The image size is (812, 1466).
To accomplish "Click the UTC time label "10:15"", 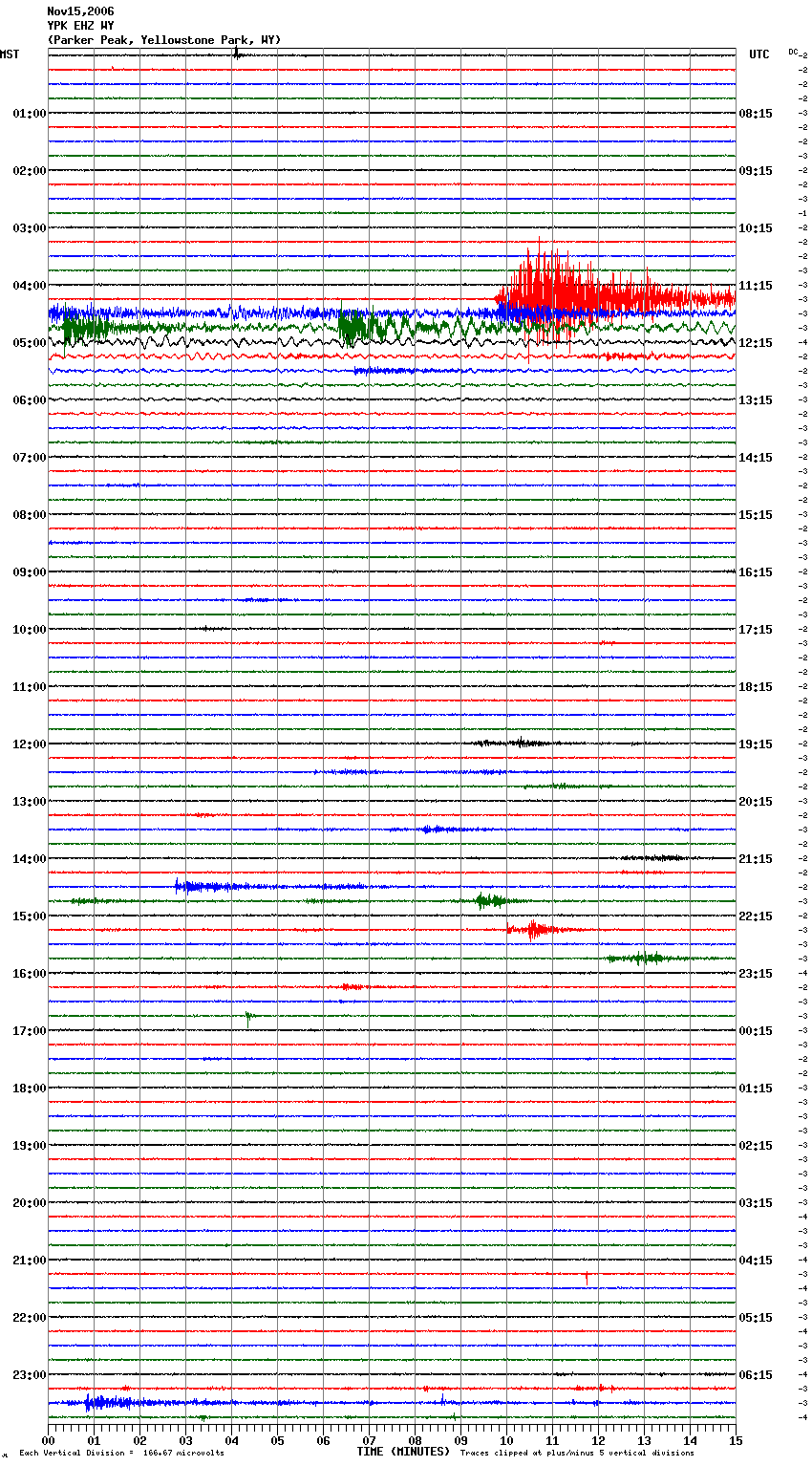I will pyautogui.click(x=756, y=228).
